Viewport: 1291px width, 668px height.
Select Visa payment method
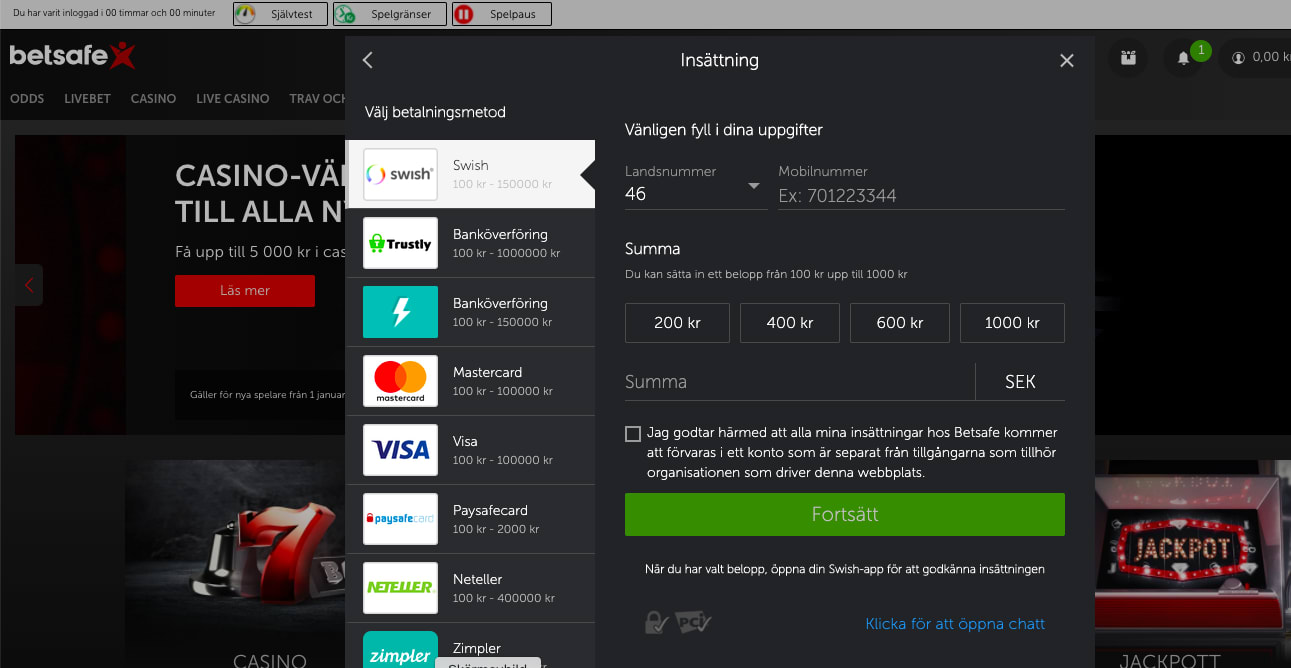(470, 450)
